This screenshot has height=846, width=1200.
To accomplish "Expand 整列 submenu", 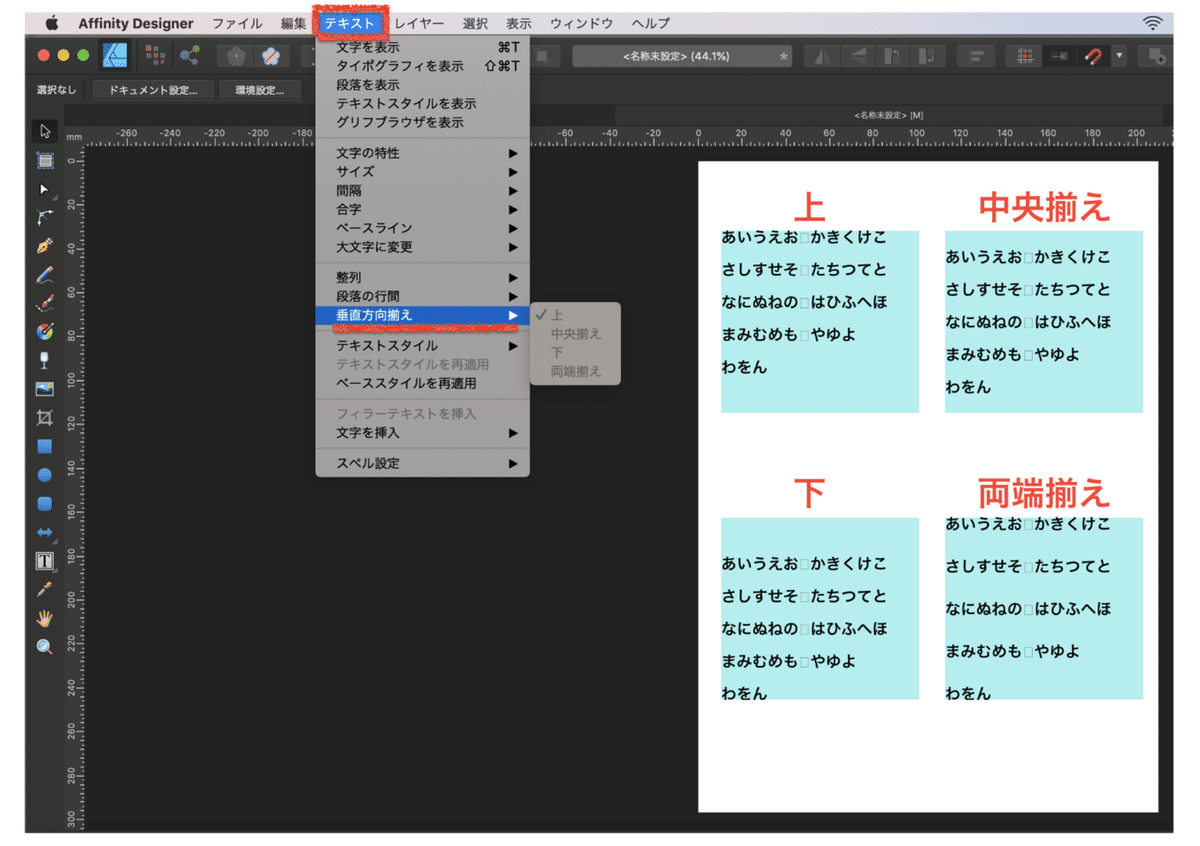I will pos(422,277).
